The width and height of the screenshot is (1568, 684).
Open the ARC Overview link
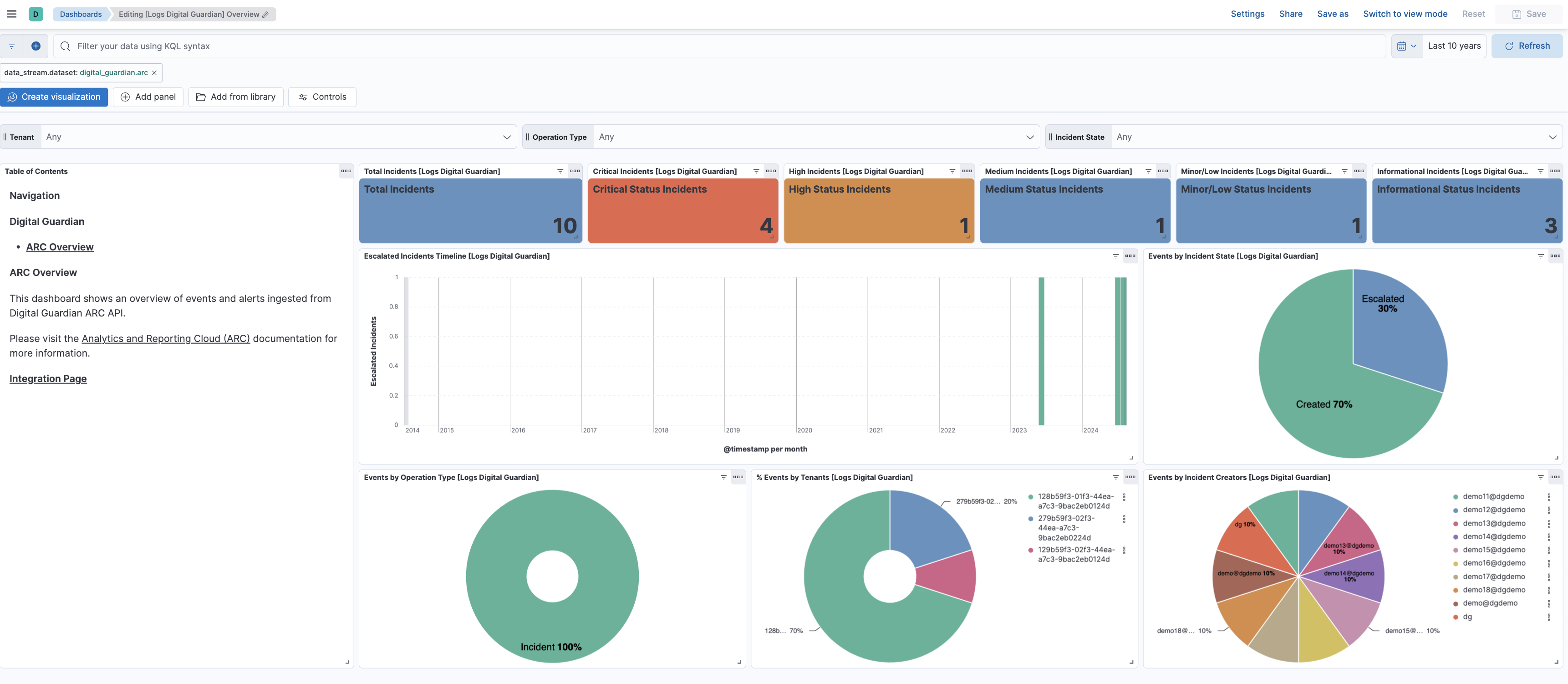[60, 247]
